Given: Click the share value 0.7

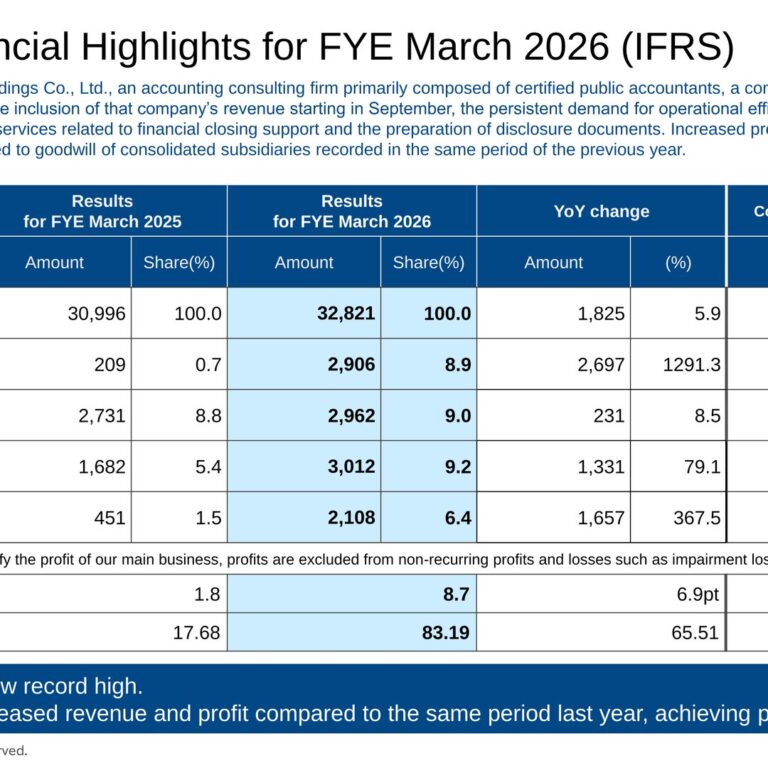Looking at the screenshot, I should tap(208, 365).
